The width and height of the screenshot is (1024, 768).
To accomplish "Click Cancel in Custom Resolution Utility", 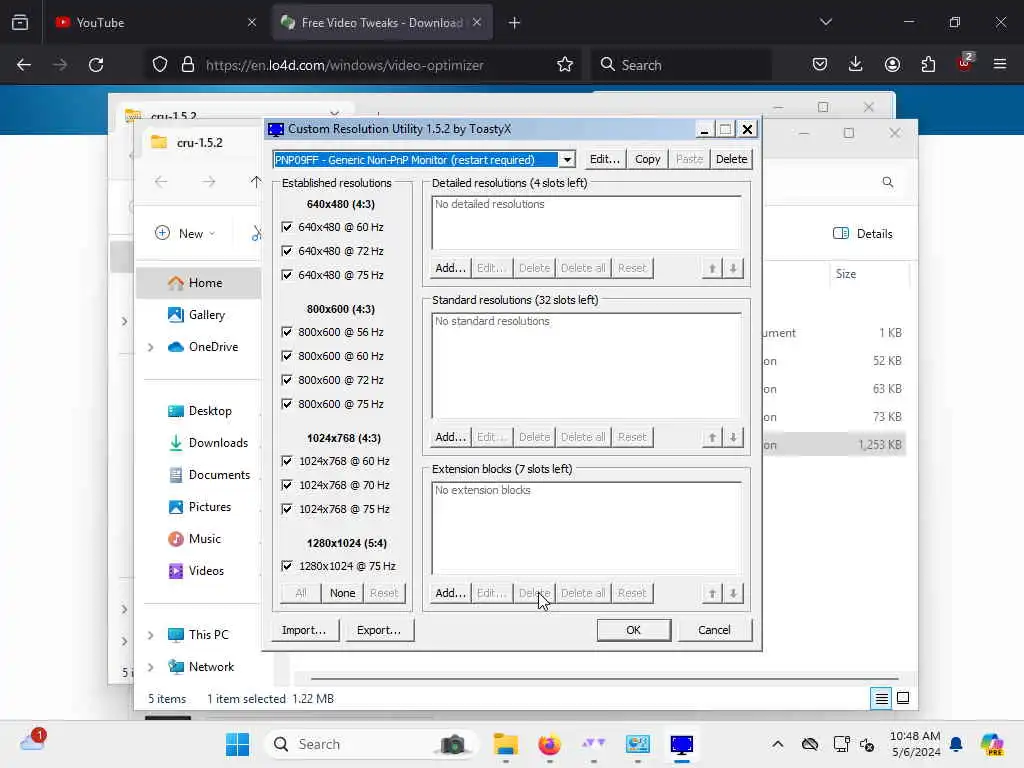I will click(x=714, y=630).
